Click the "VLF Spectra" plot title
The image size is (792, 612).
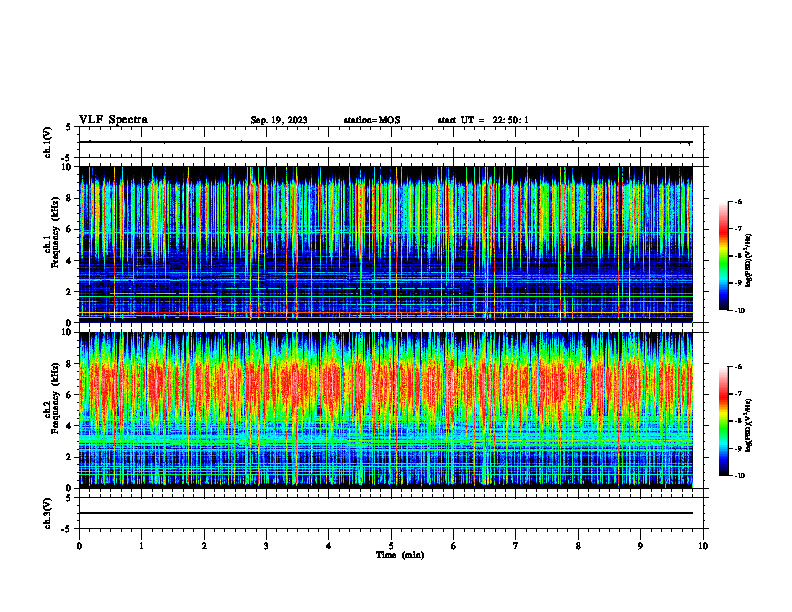pos(113,120)
